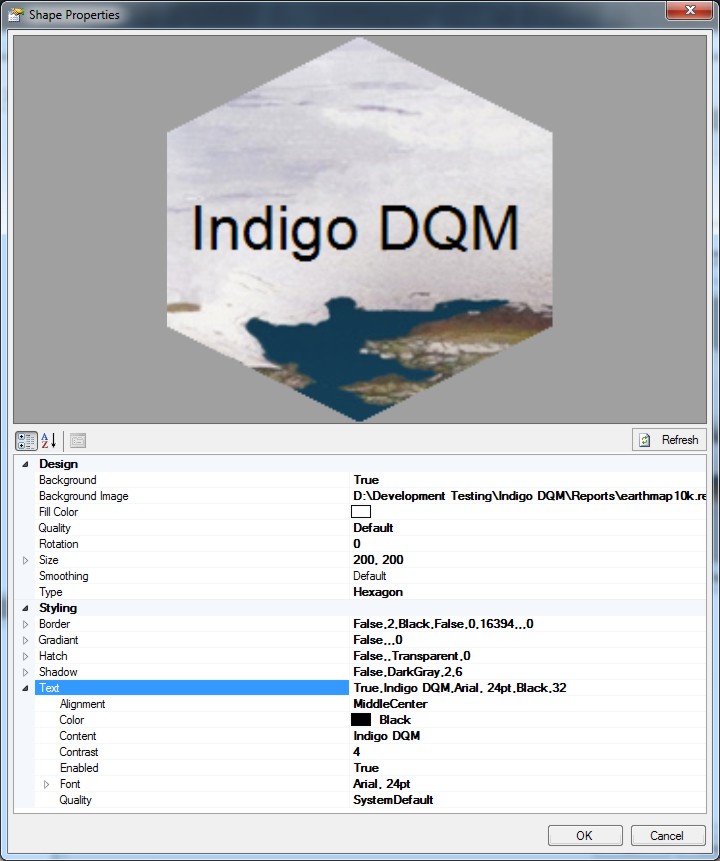The width and height of the screenshot is (720, 861).
Task: Click OK to confirm shape properties
Action: [x=584, y=835]
